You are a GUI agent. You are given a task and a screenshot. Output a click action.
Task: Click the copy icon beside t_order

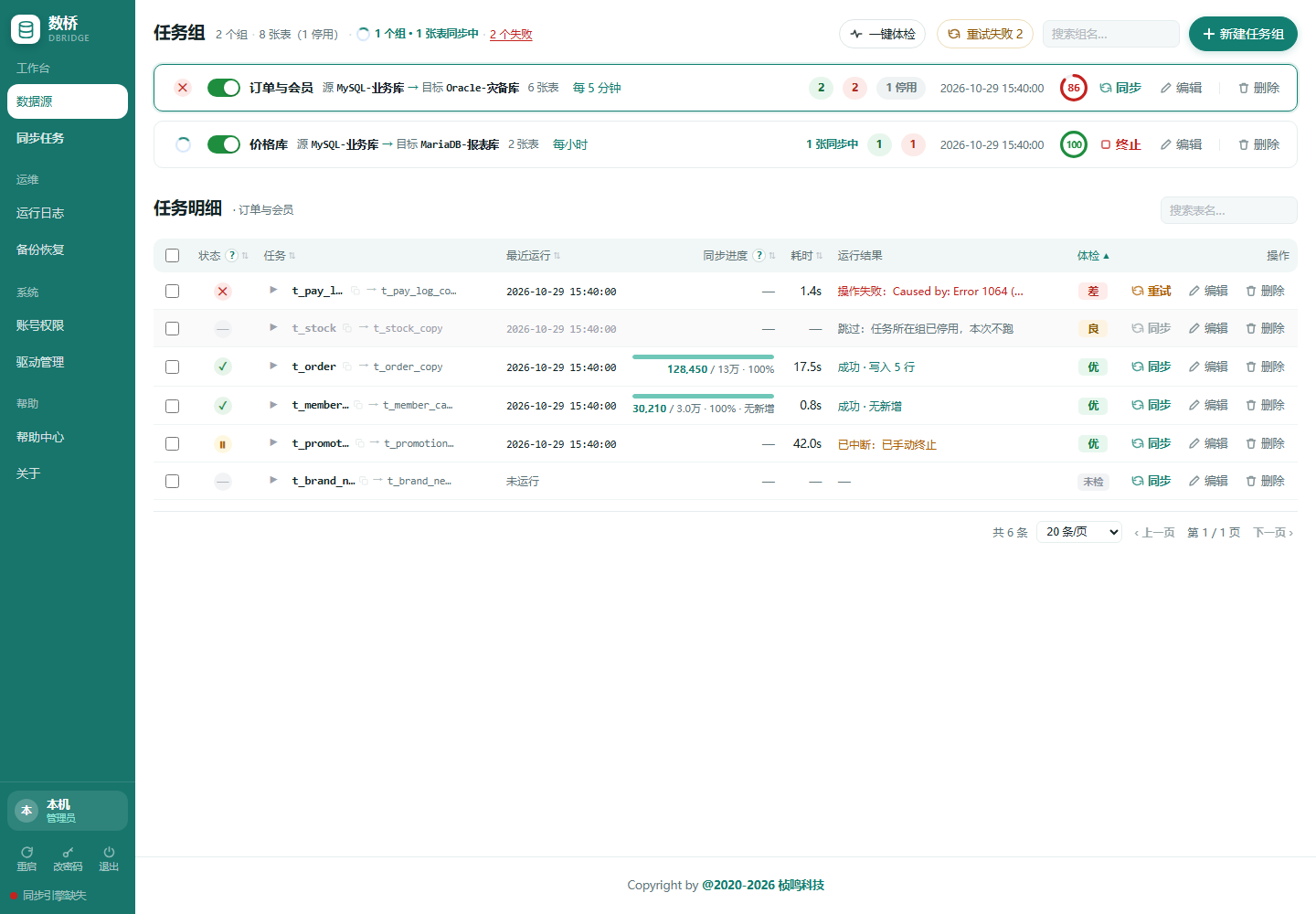coord(347,367)
